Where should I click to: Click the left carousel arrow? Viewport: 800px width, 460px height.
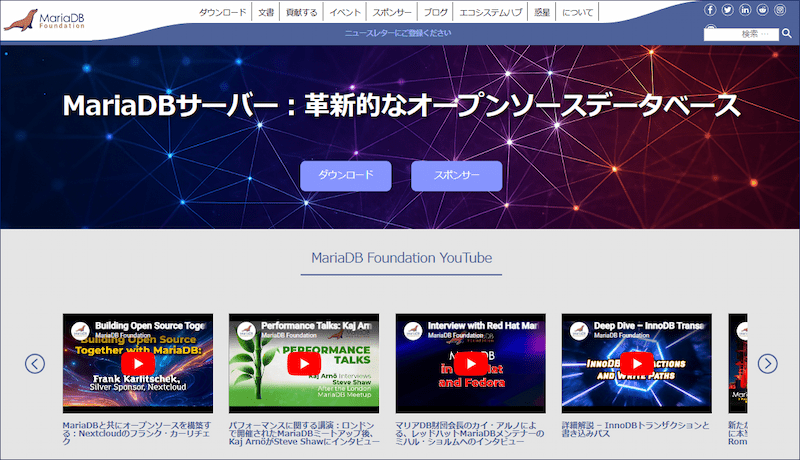pos(35,364)
